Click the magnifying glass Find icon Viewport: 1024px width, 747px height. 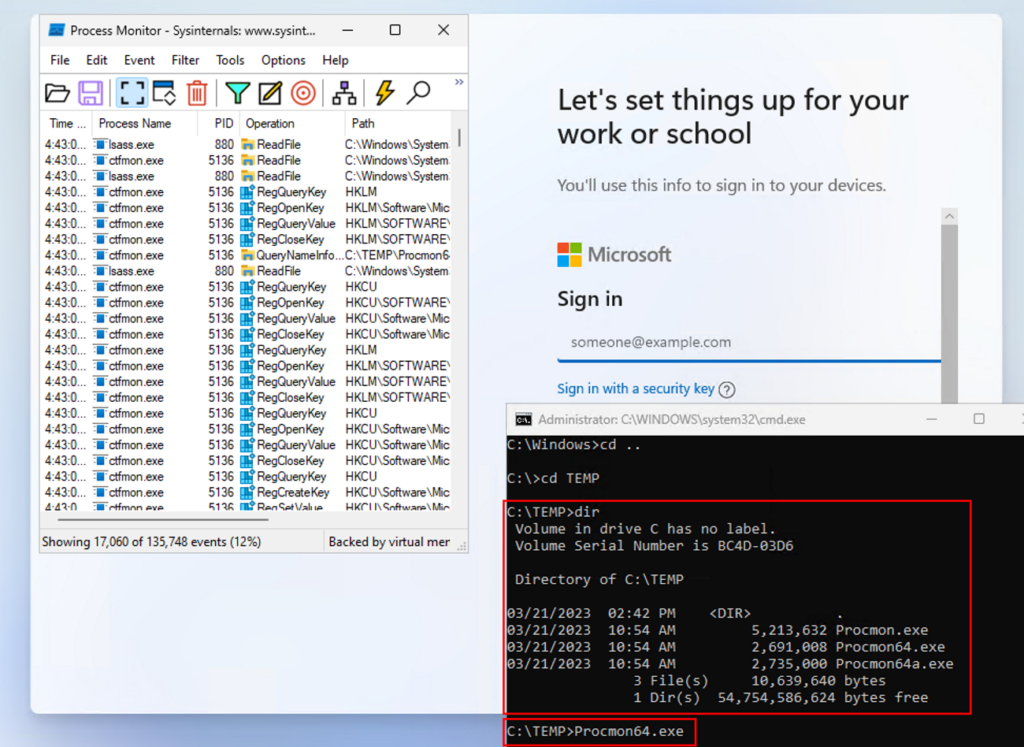pyautogui.click(x=418, y=94)
